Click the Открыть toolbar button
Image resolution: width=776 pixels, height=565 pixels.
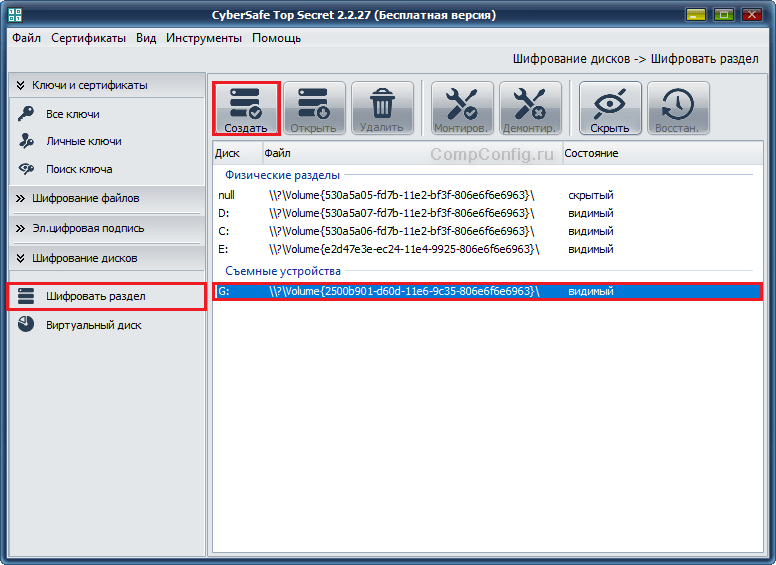point(314,108)
